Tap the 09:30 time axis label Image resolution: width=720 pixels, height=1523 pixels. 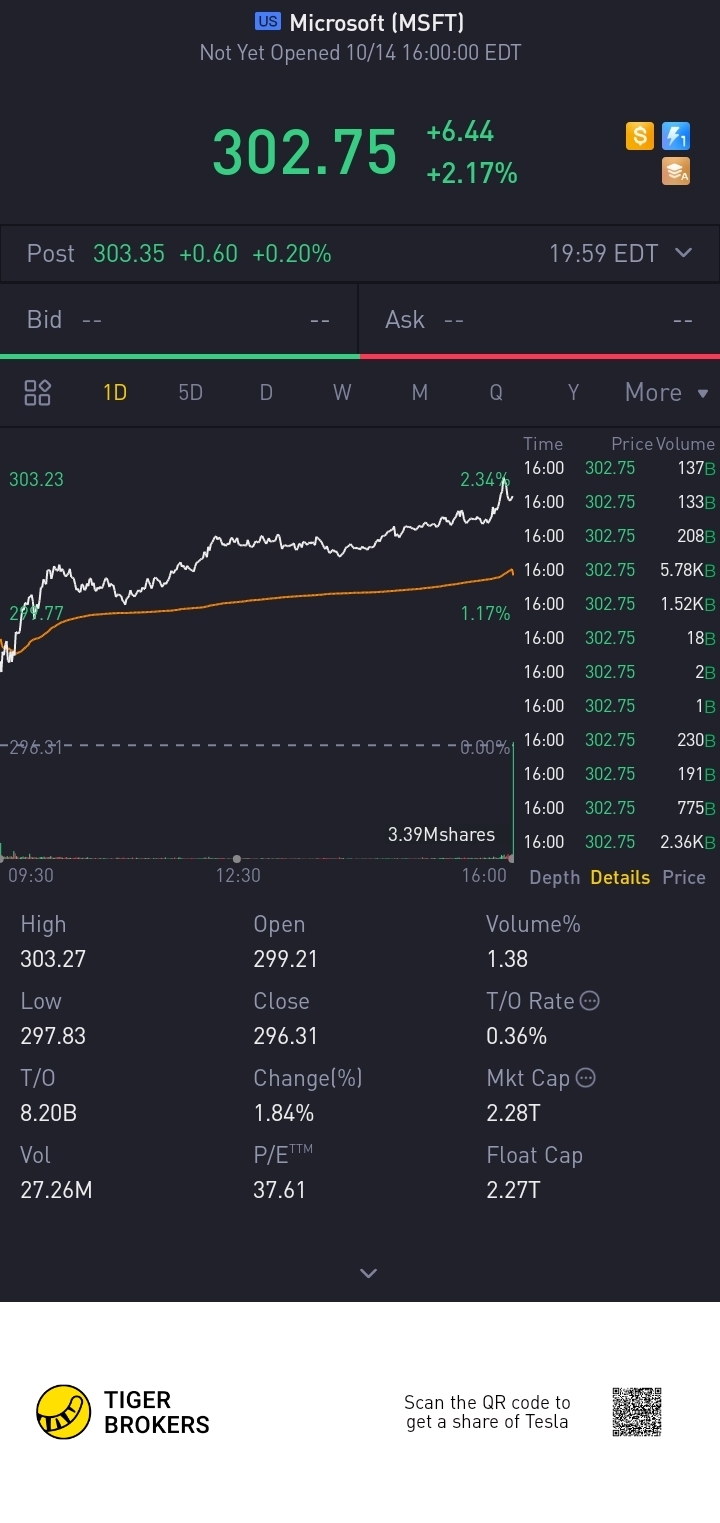tap(31, 875)
